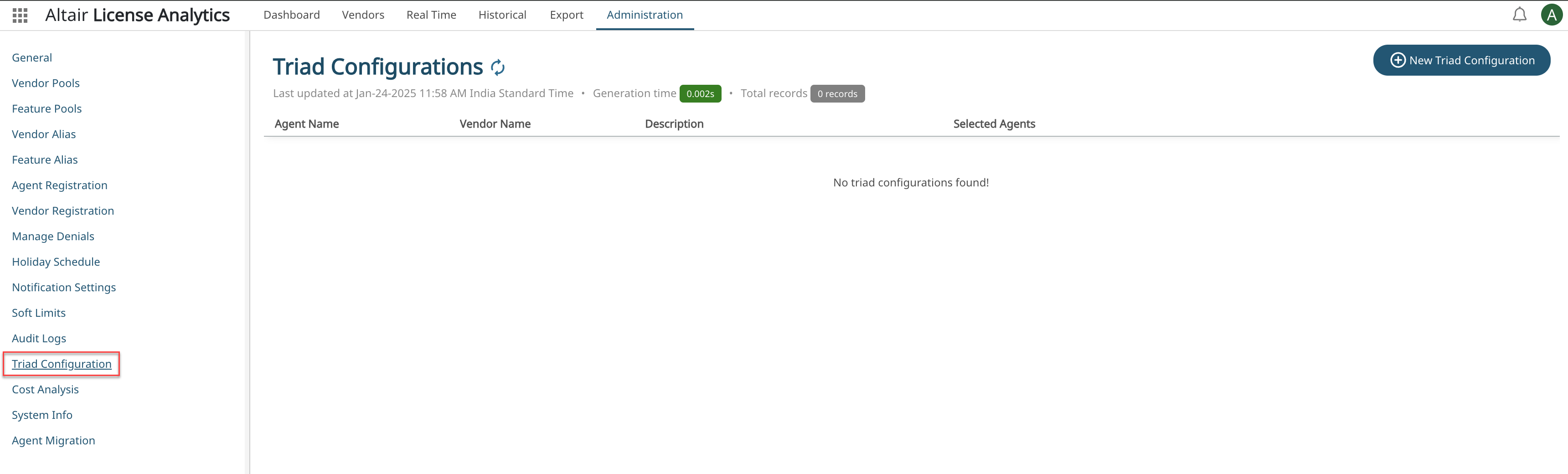This screenshot has height=474, width=1568.
Task: Open the Historical tab
Action: point(502,15)
